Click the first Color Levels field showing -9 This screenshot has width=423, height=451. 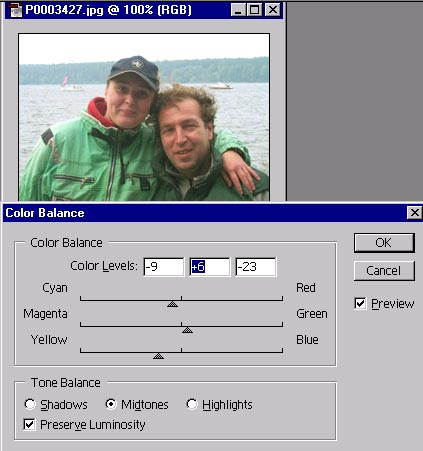point(164,267)
